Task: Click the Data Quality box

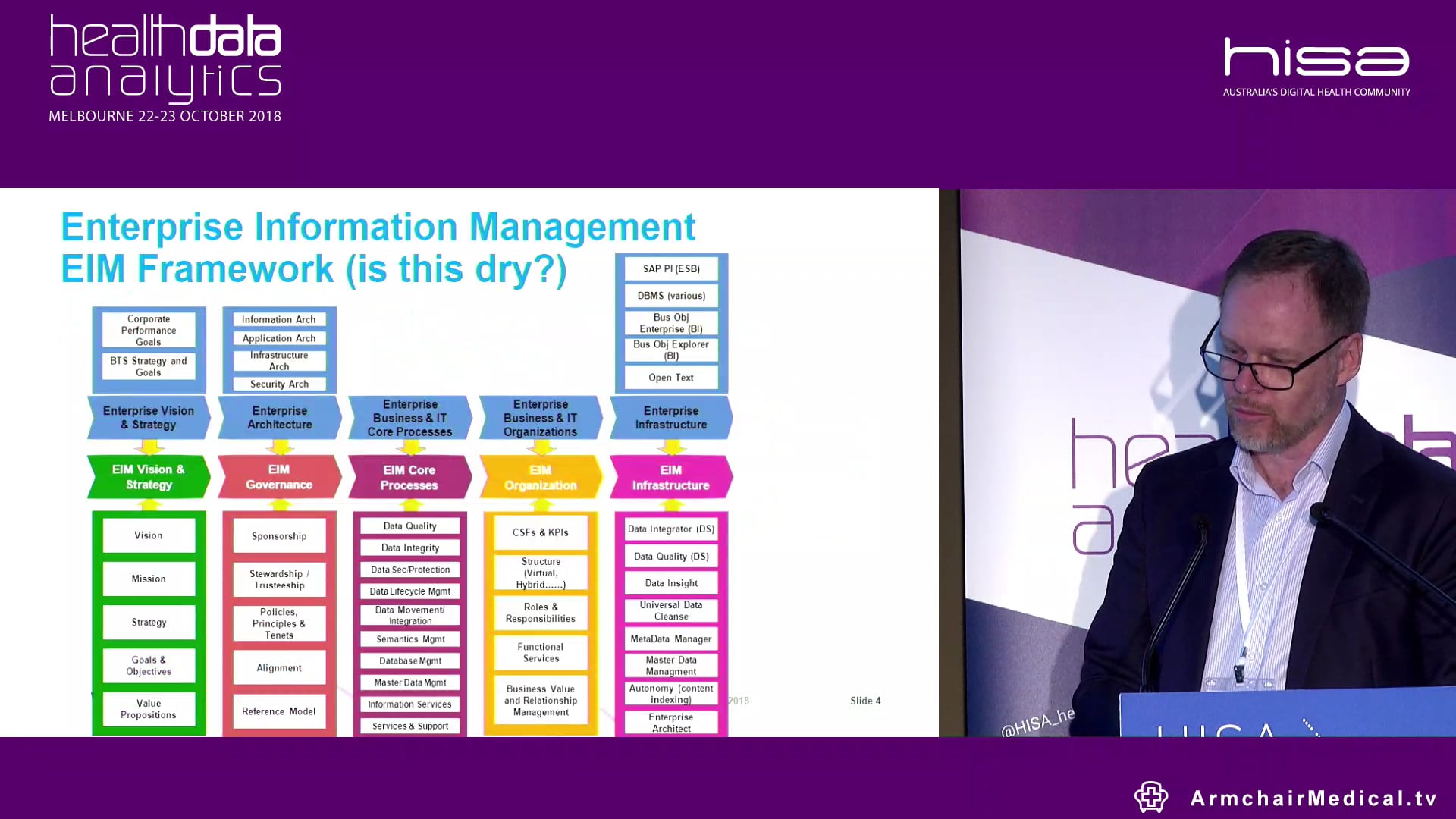Action: tap(409, 526)
